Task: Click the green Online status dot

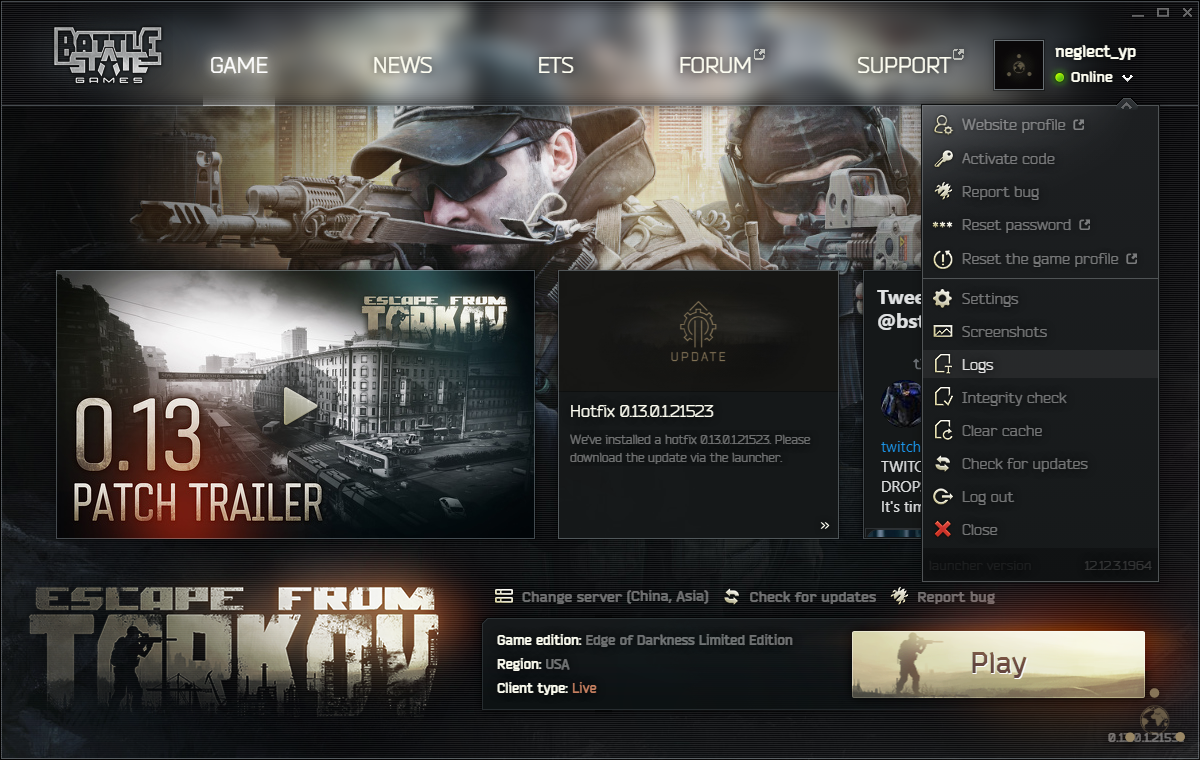Action: [x=1059, y=78]
